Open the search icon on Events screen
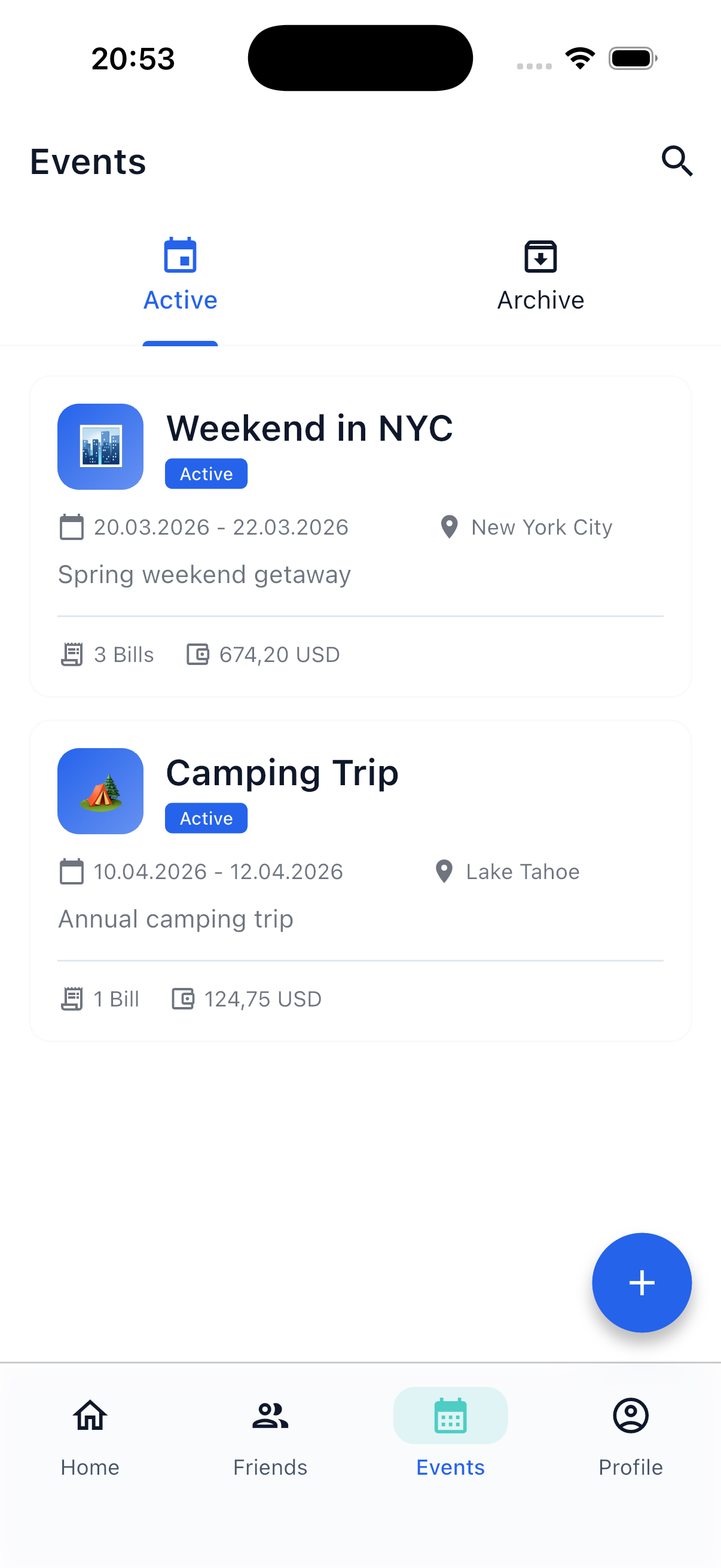The height and width of the screenshot is (1568, 721). (x=677, y=161)
